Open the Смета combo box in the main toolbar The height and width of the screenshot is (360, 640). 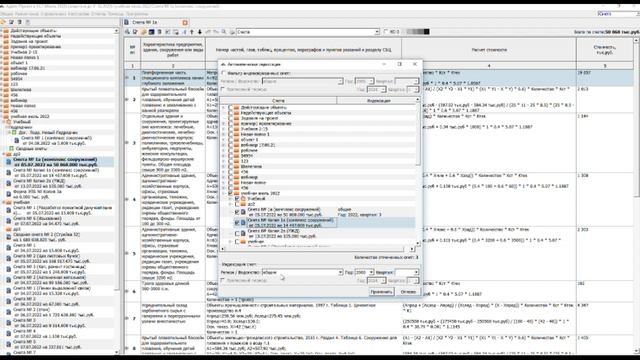pos(377,32)
